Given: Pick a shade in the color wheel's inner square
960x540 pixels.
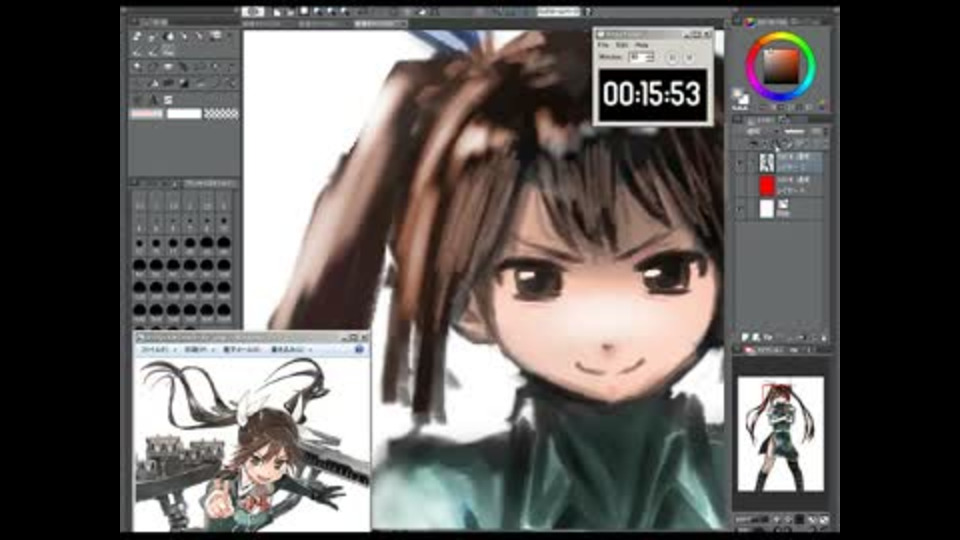Looking at the screenshot, I should 781,67.
